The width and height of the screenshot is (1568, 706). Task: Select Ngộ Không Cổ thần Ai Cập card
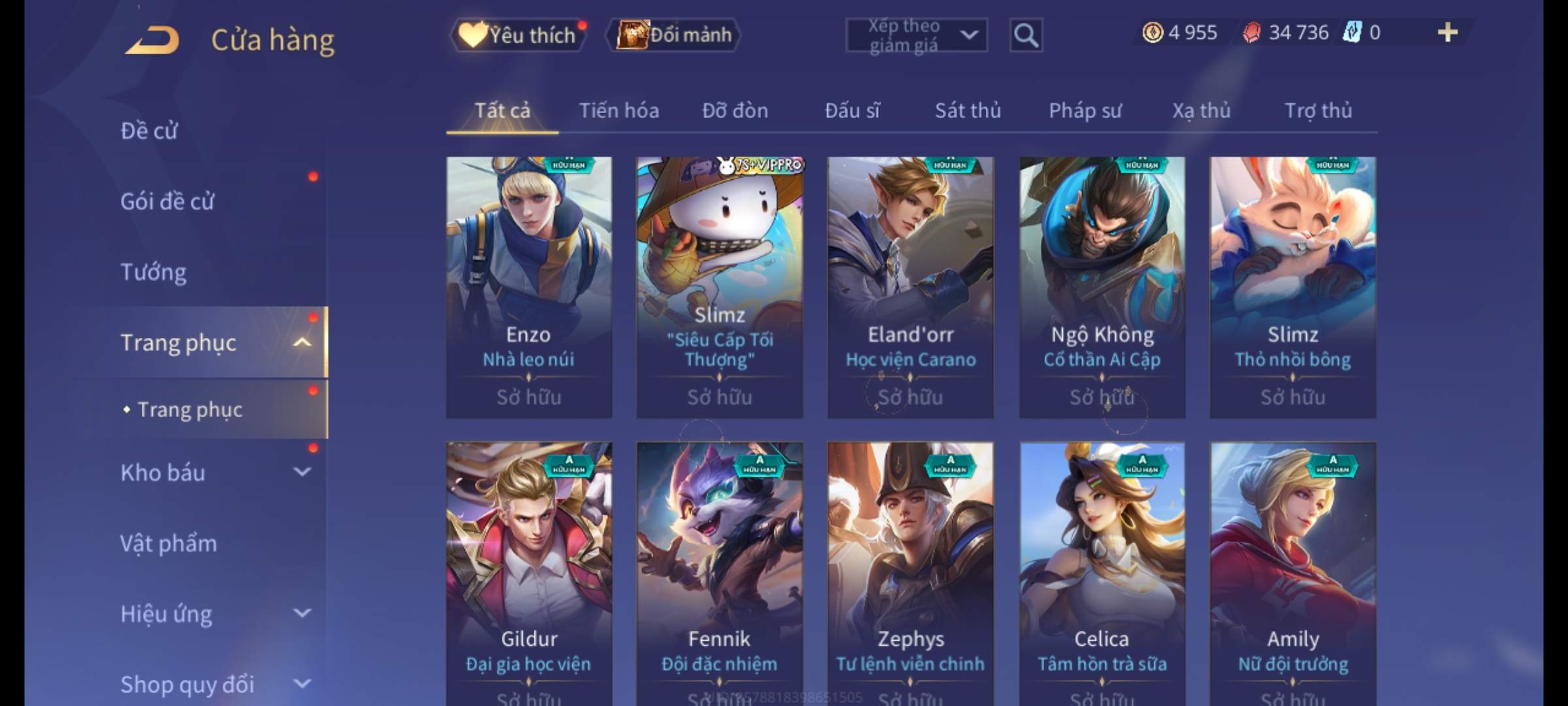click(x=1102, y=287)
